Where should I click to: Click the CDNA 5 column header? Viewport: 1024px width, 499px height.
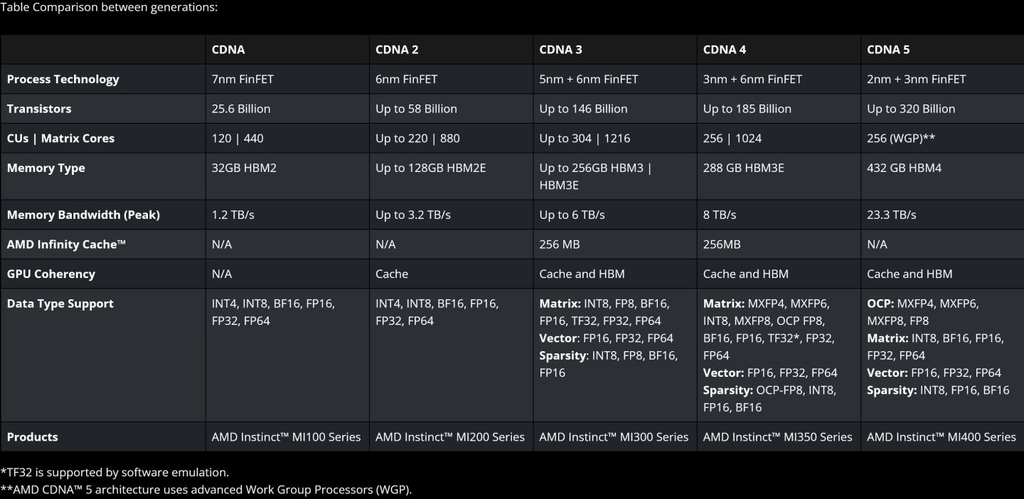click(888, 50)
